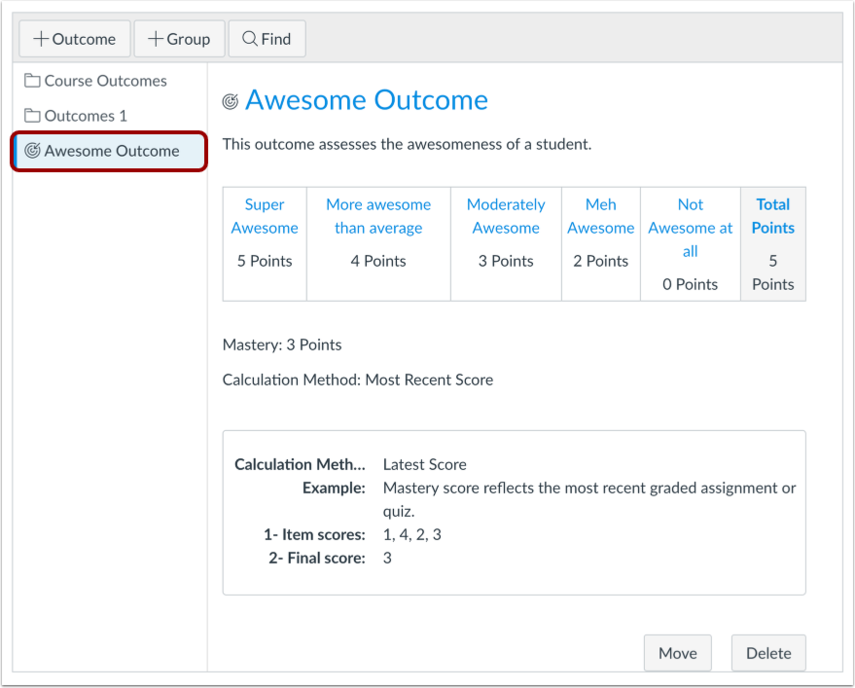The height and width of the screenshot is (688, 855).
Task: Click the plus icon on Outcome button
Action: (x=41, y=39)
